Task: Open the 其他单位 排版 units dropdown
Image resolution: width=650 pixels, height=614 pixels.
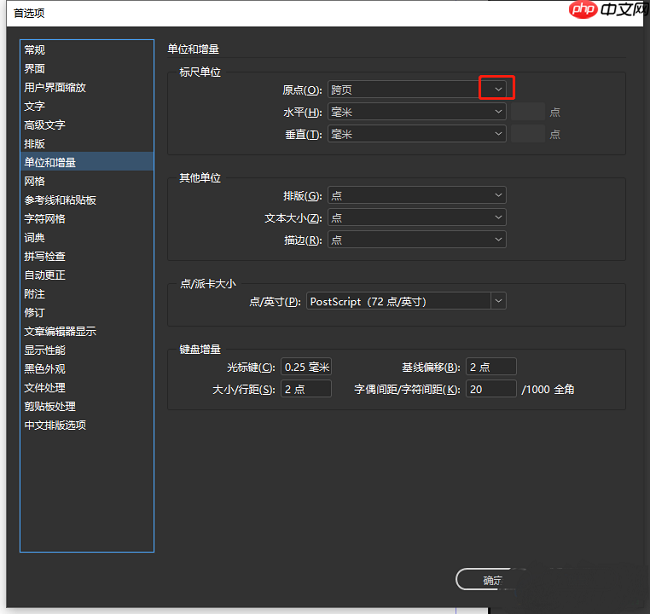Action: (417, 195)
